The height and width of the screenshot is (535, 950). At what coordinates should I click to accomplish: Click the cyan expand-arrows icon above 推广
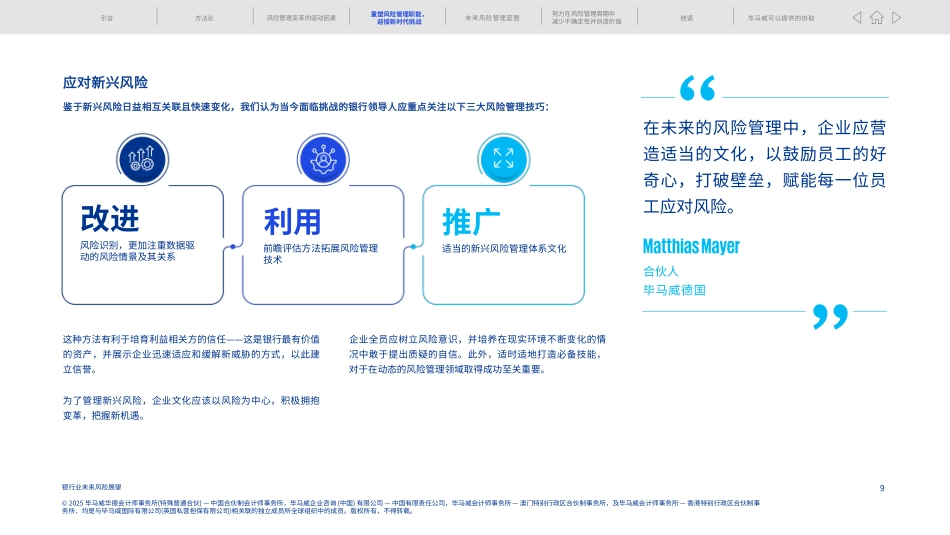pyautogui.click(x=503, y=159)
